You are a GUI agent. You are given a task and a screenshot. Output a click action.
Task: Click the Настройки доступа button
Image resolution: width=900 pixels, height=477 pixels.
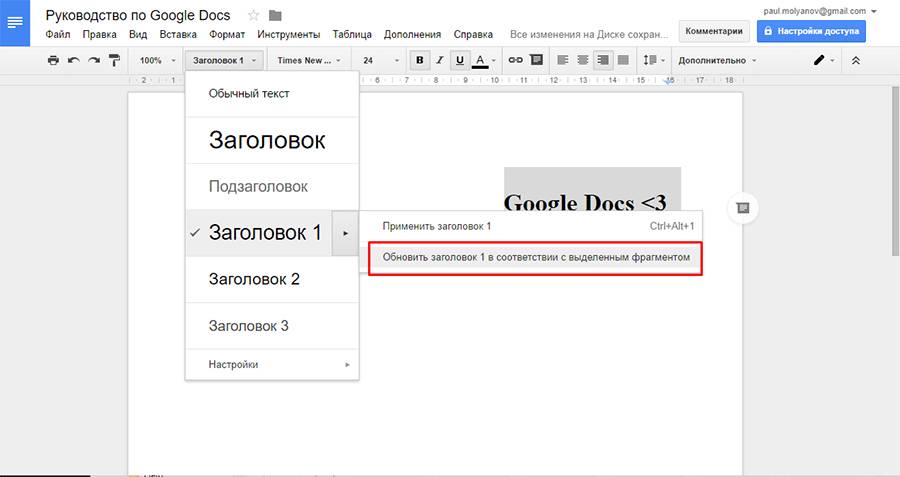pos(811,31)
